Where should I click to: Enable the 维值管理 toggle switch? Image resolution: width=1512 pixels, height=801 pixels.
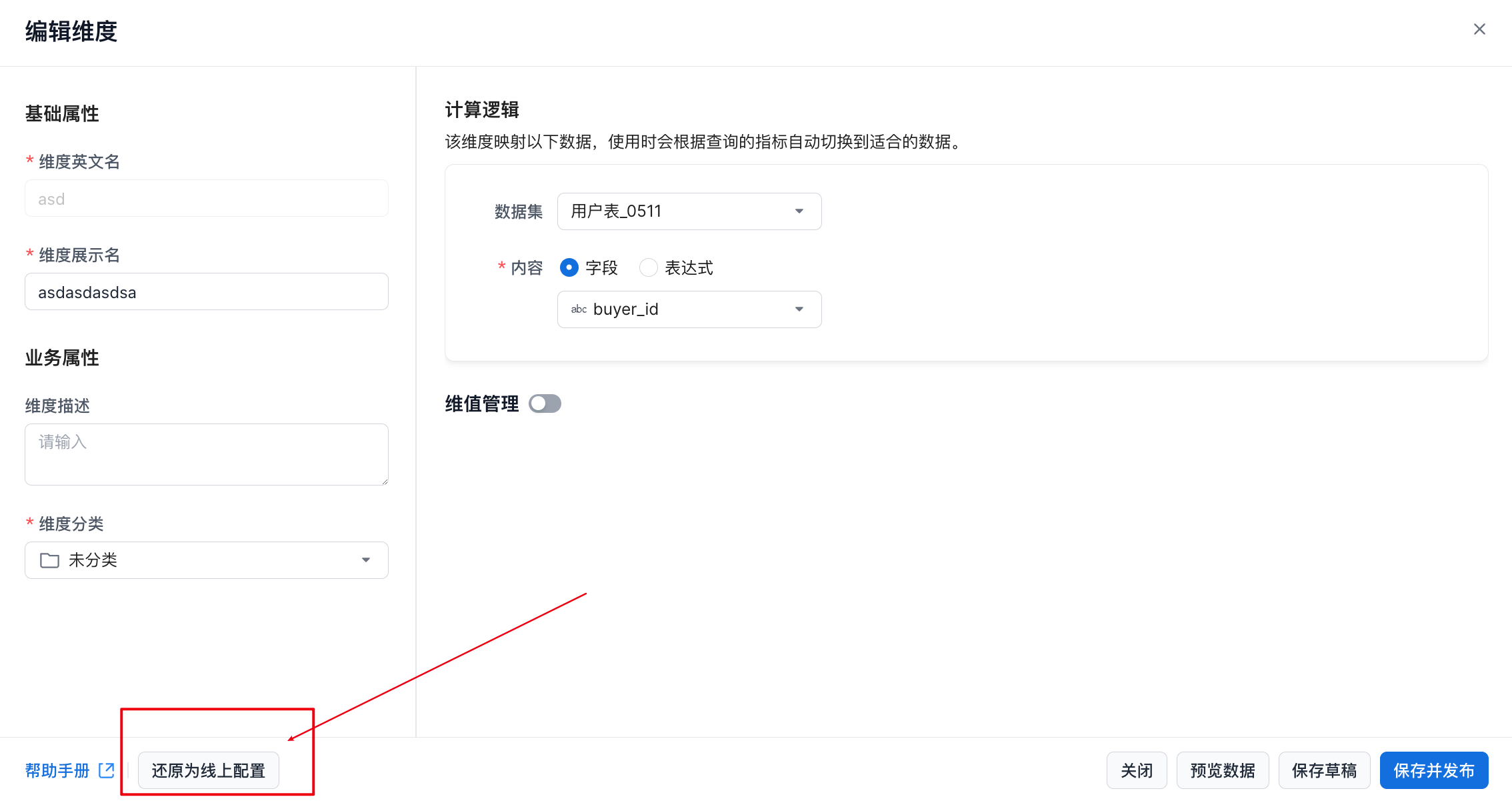pos(545,404)
